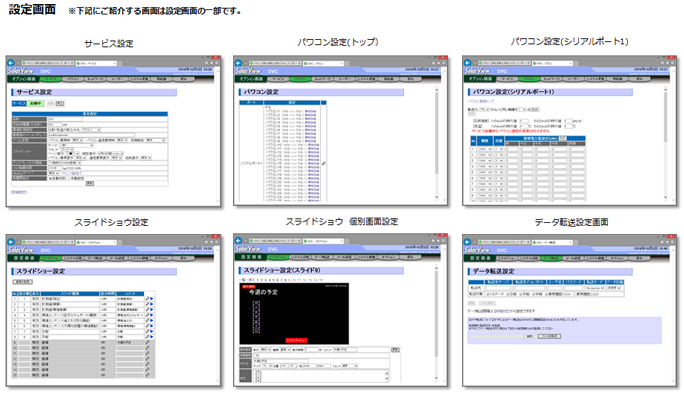This screenshot has width=684, height=393.
Task: Click edit wrench icon for slideshow row 12
Action: pyautogui.click(x=147, y=359)
